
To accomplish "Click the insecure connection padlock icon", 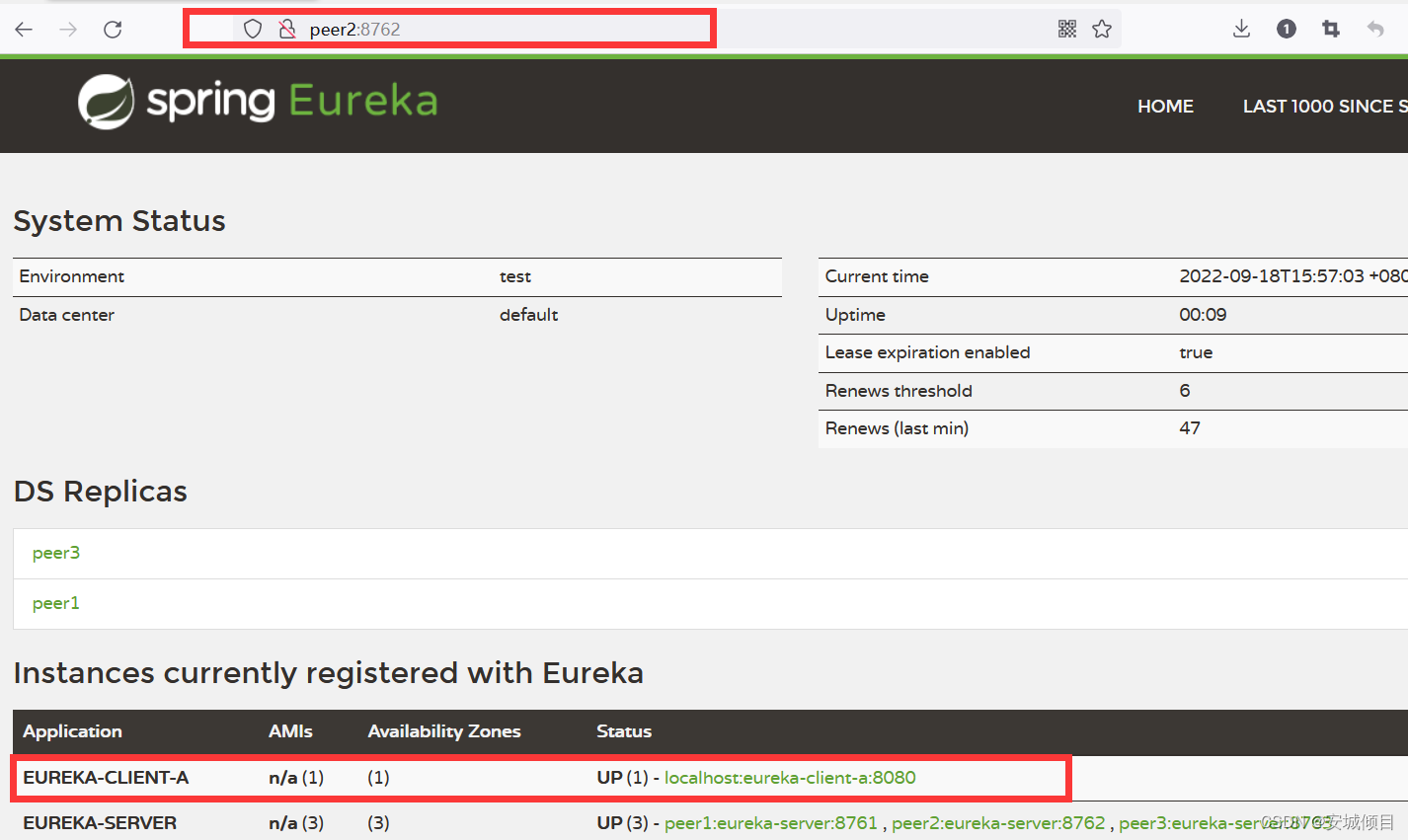I will pyautogui.click(x=287, y=30).
